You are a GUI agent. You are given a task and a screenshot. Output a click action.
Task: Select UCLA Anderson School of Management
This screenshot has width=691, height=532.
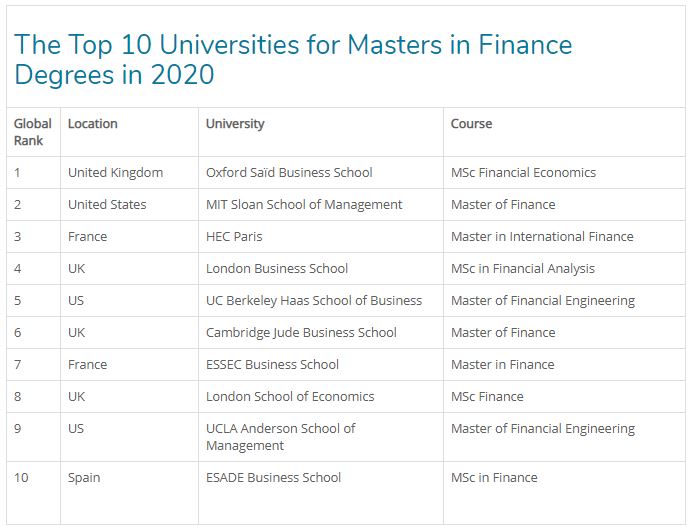pyautogui.click(x=281, y=437)
